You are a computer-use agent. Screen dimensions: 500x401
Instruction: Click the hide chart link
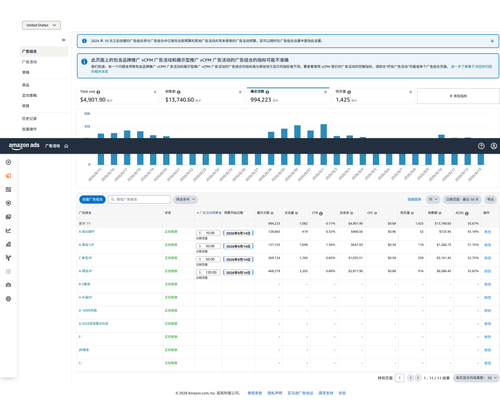[414, 199]
